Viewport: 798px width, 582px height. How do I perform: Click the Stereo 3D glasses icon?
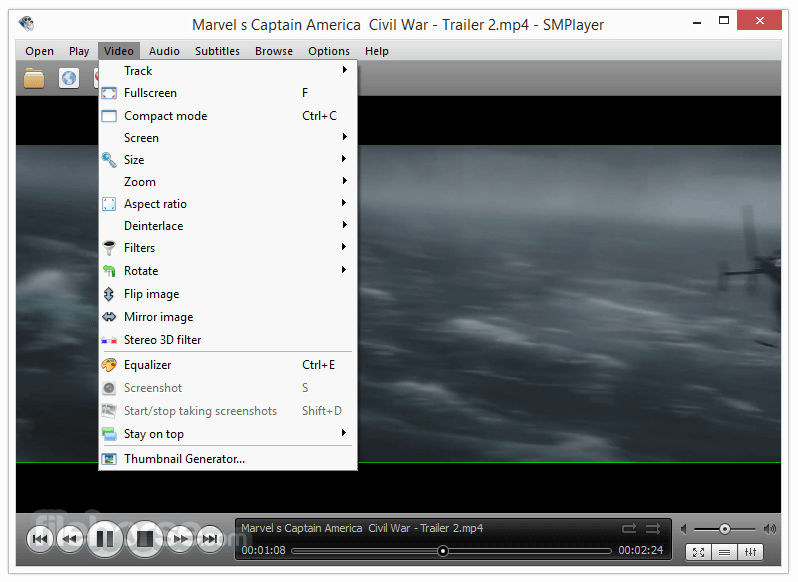(x=109, y=340)
